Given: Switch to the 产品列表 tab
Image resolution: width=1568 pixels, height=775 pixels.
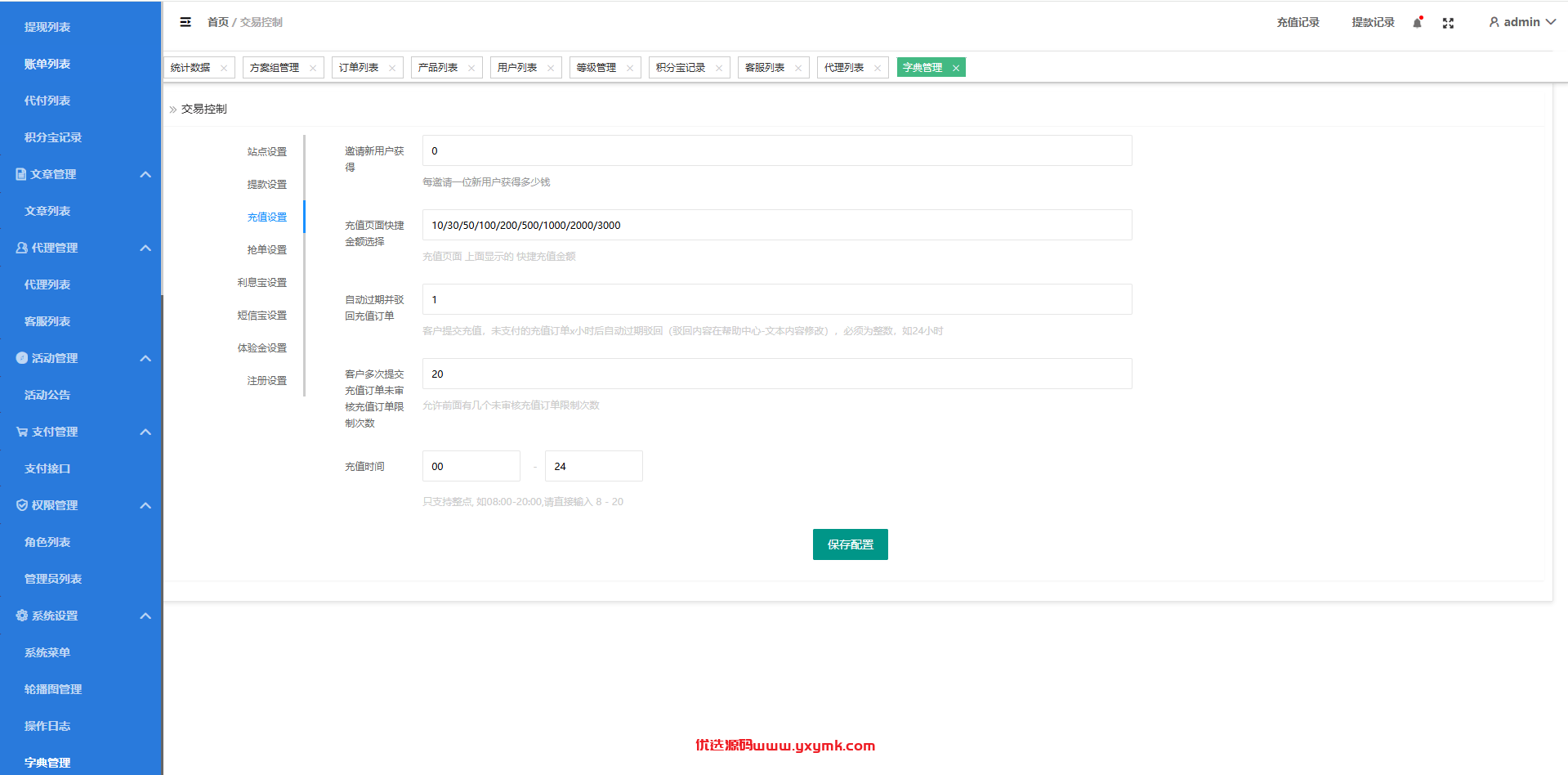Looking at the screenshot, I should (x=438, y=68).
